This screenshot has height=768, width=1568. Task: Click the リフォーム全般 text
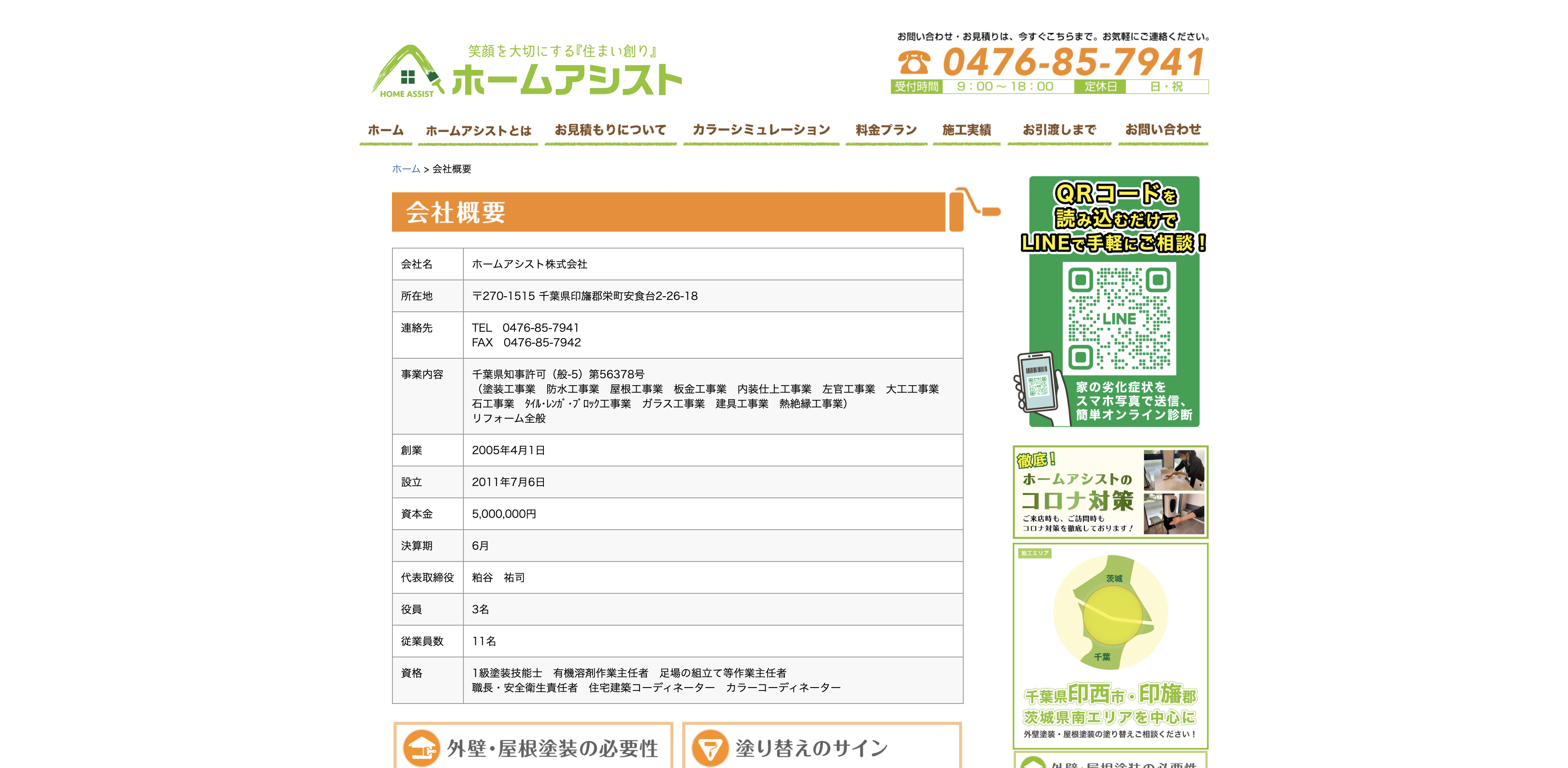point(509,418)
